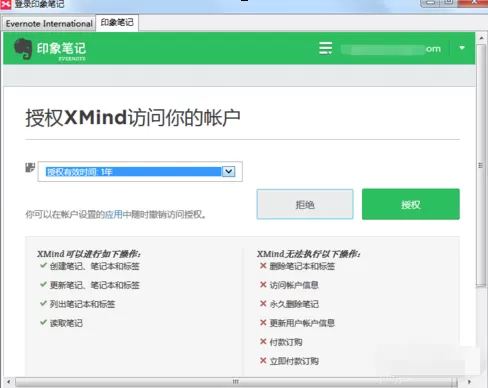
Task: Click the green 授权 button
Action: tap(411, 204)
